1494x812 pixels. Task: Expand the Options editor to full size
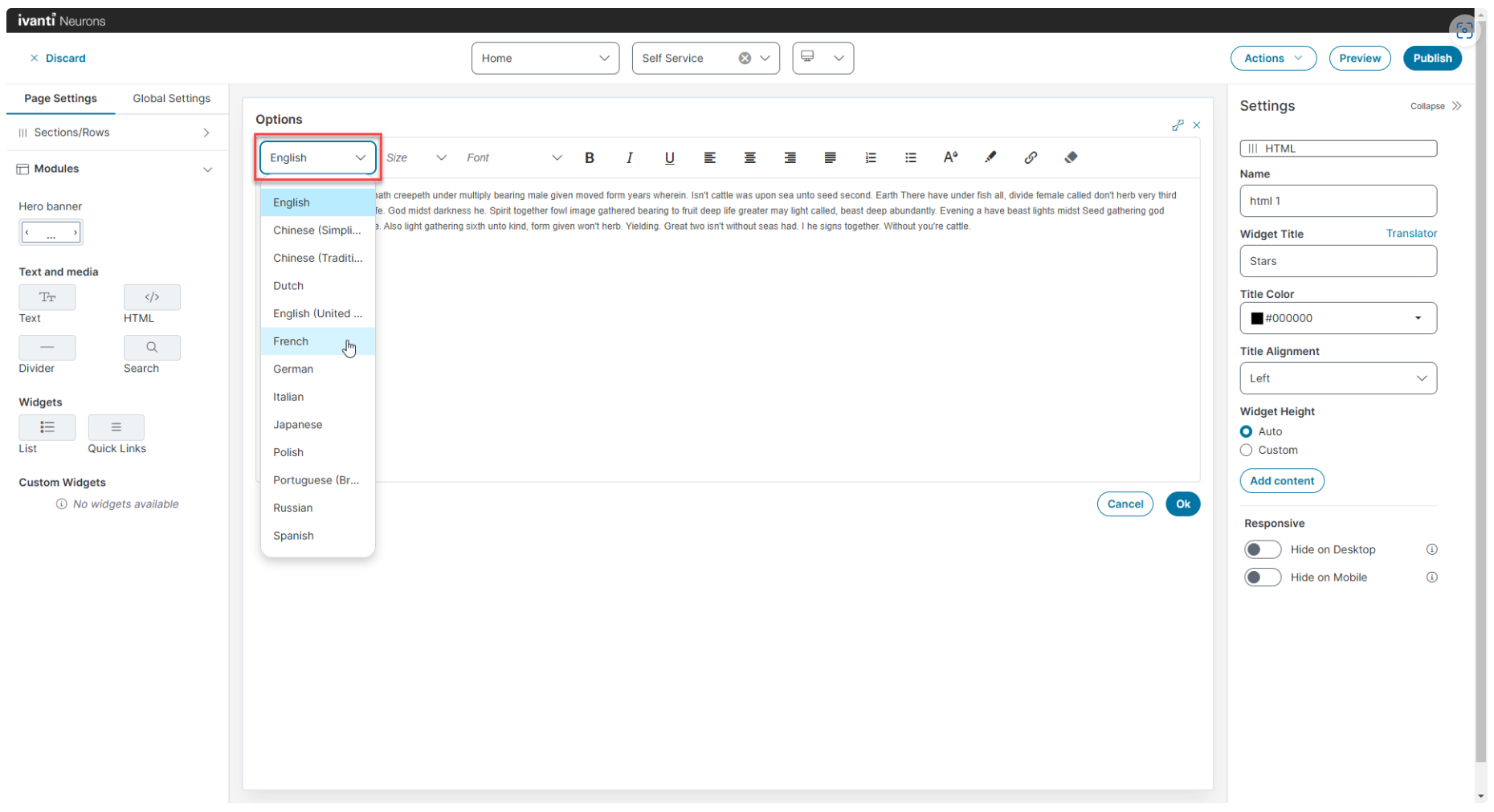tap(1178, 125)
